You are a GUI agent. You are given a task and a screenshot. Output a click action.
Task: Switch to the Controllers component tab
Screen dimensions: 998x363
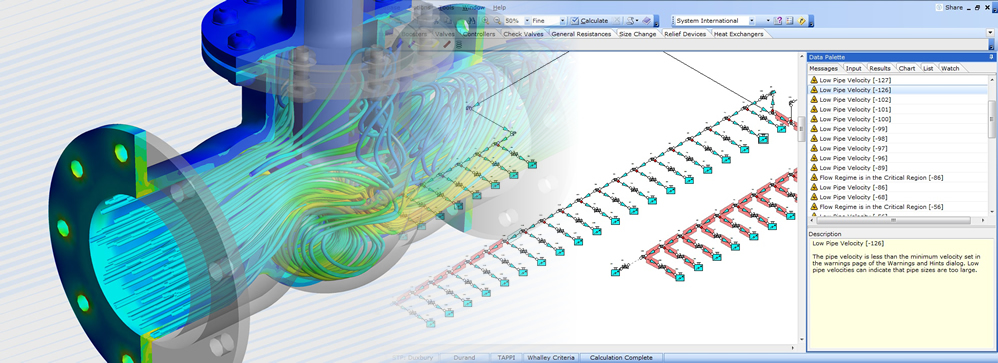click(479, 34)
